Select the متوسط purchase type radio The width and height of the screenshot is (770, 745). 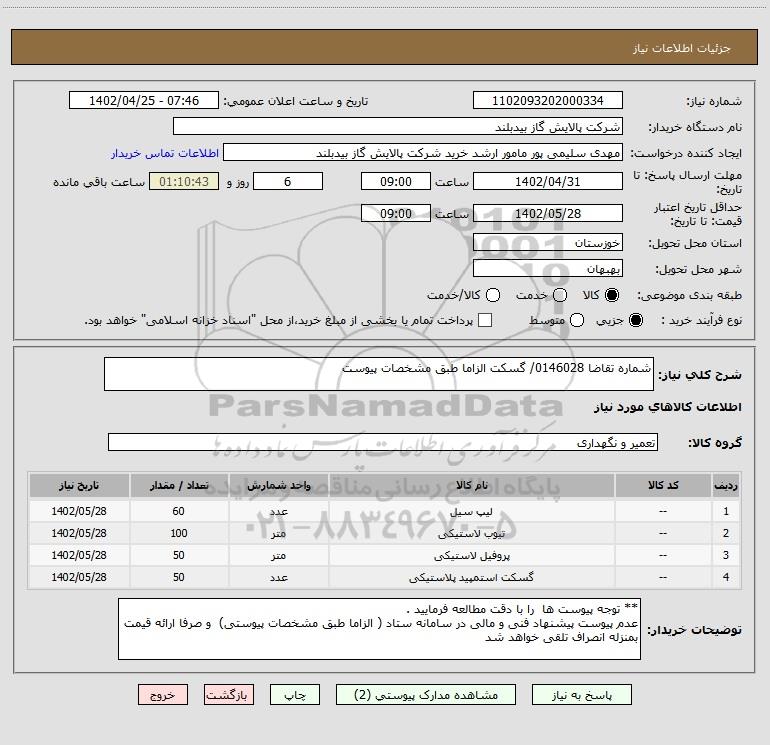point(577,320)
